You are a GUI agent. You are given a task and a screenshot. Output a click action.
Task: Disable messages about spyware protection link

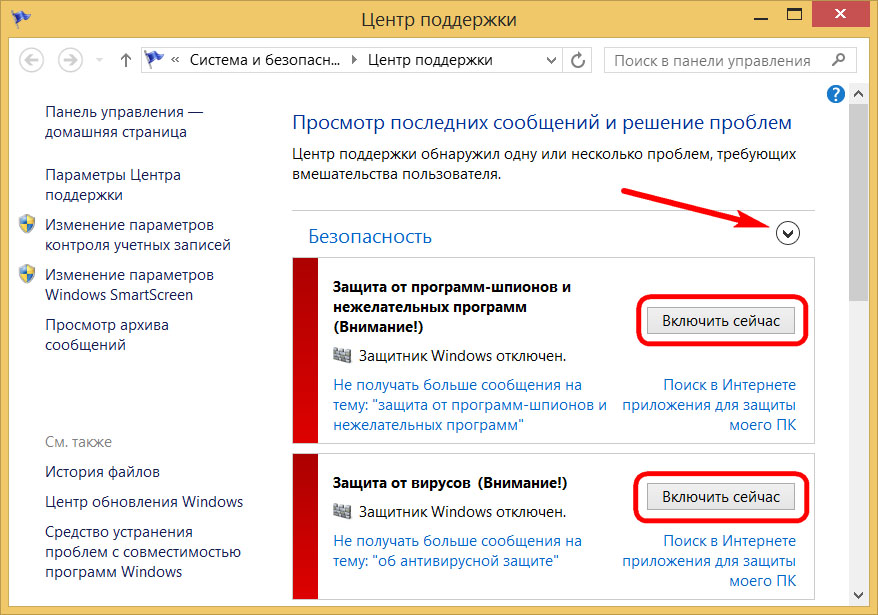tap(470, 404)
